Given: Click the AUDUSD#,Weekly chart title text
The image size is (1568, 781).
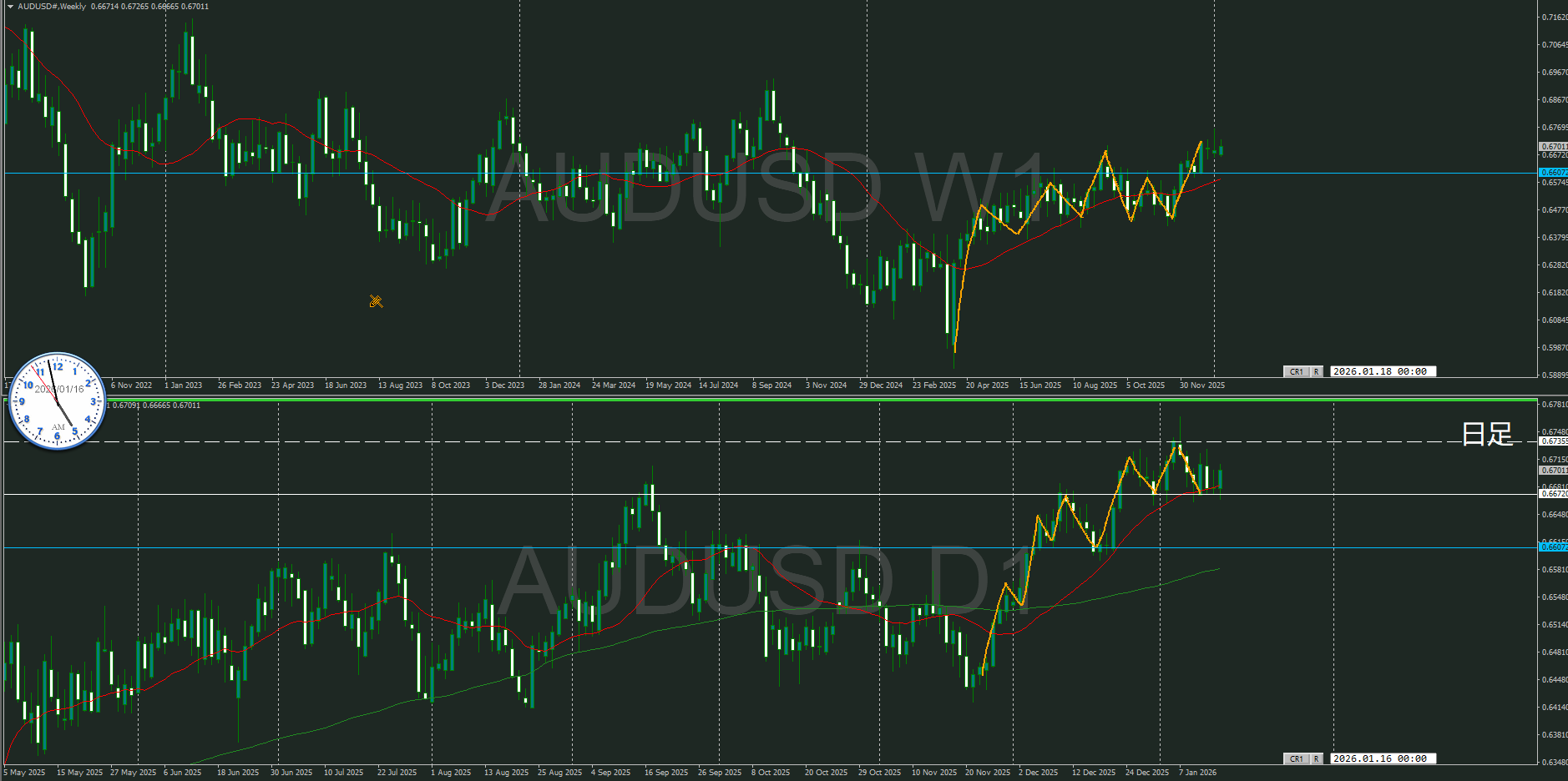Looking at the screenshot, I should (x=52, y=7).
